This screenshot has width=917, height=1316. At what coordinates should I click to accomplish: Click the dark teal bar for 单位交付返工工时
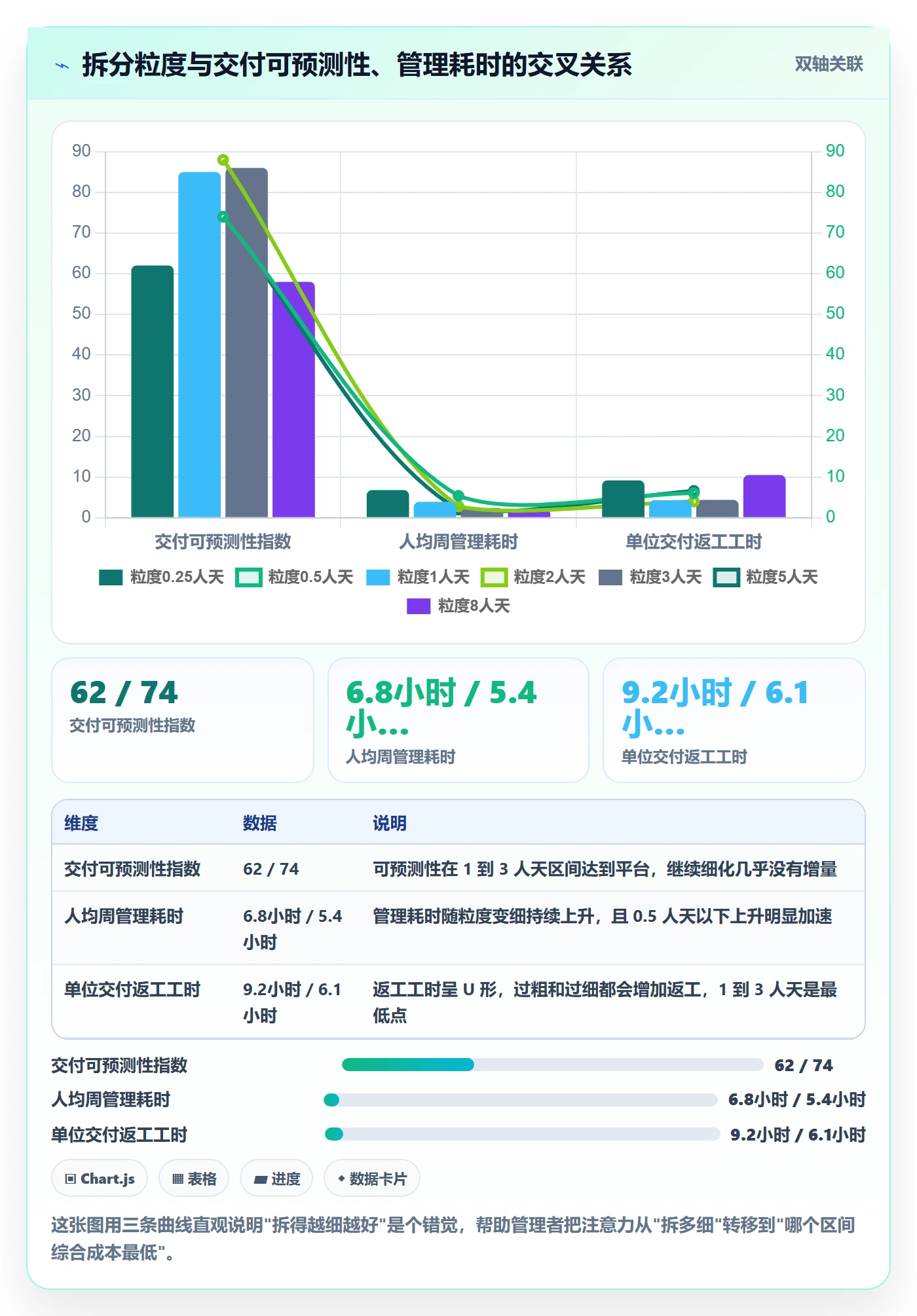[x=623, y=499]
